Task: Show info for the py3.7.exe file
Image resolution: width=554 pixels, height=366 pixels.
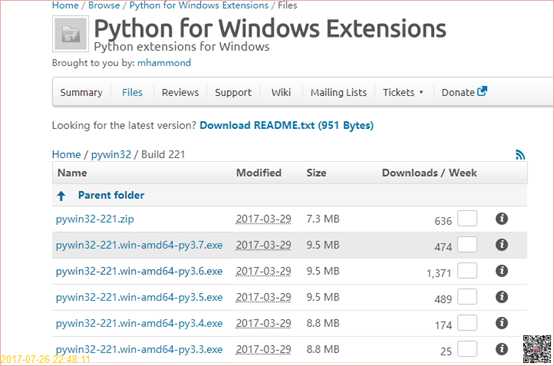Action: 502,245
